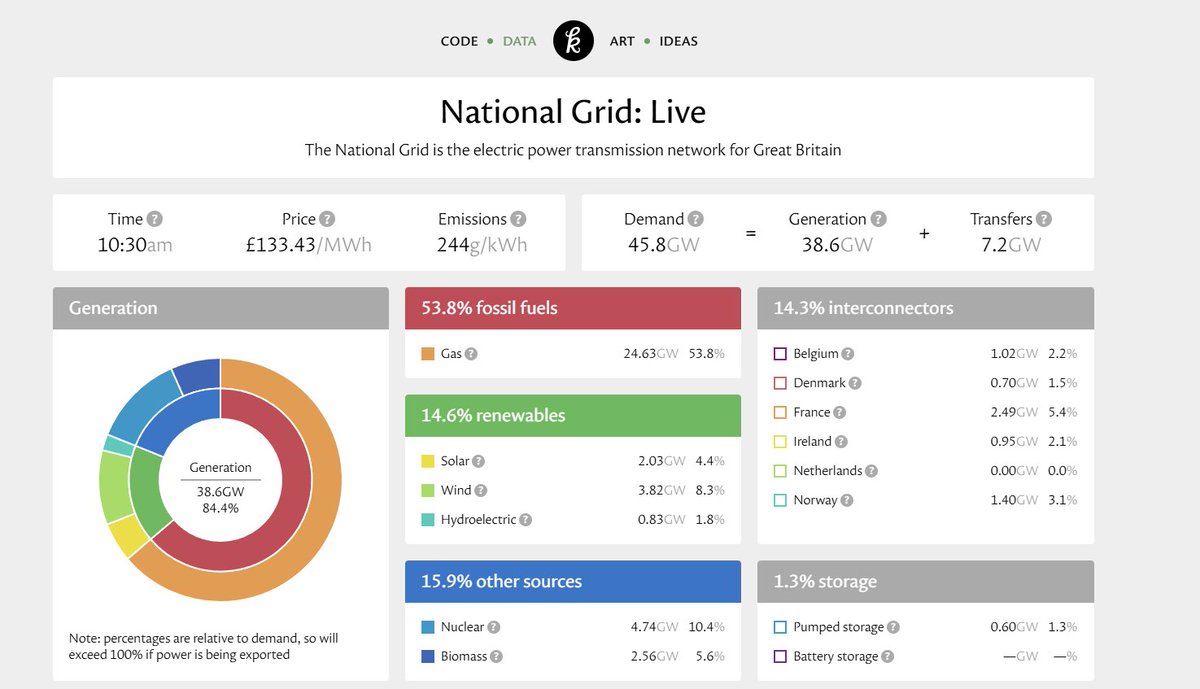1200x689 pixels.
Task: Click the Belgium outlined swatch
Action: click(x=781, y=354)
